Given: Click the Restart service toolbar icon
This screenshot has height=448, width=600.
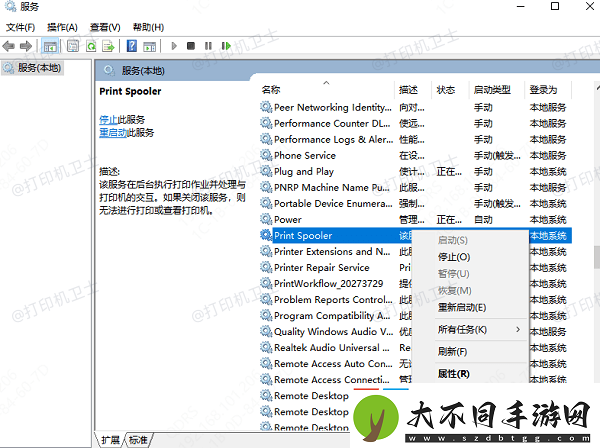Looking at the screenshot, I should [x=226, y=46].
